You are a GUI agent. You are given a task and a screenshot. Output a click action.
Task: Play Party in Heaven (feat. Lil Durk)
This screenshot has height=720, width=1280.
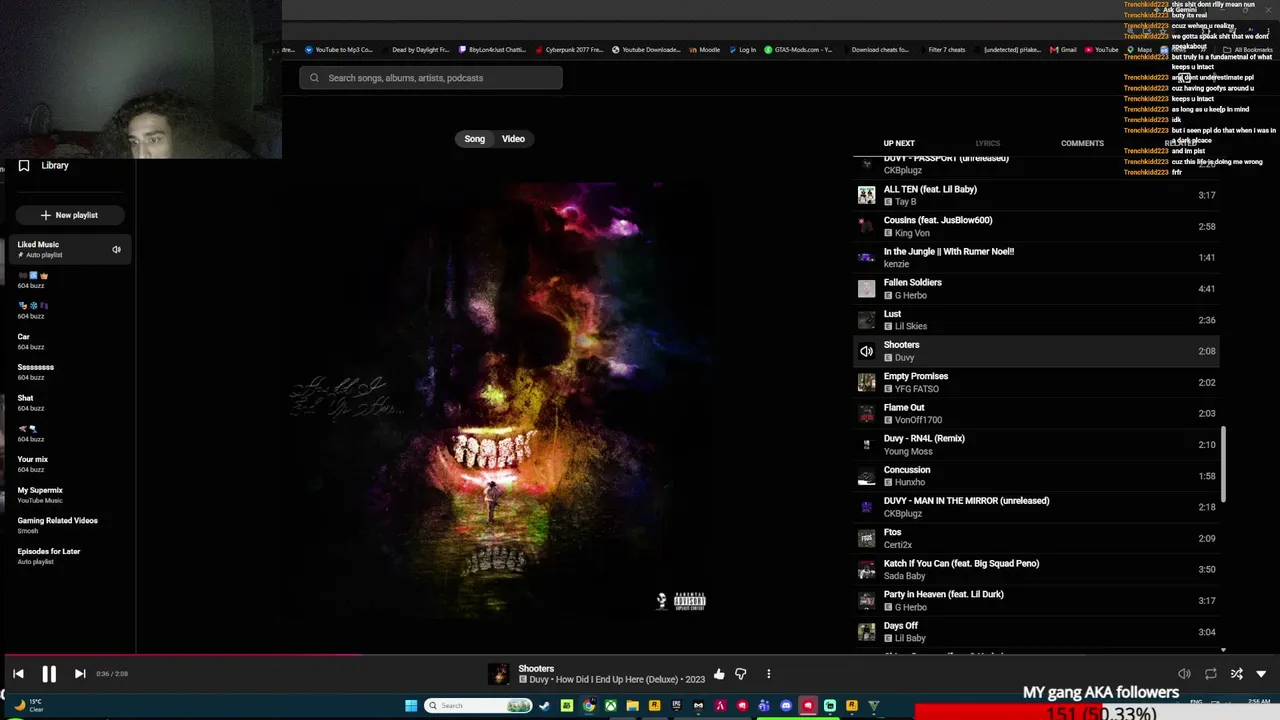coord(1037,600)
